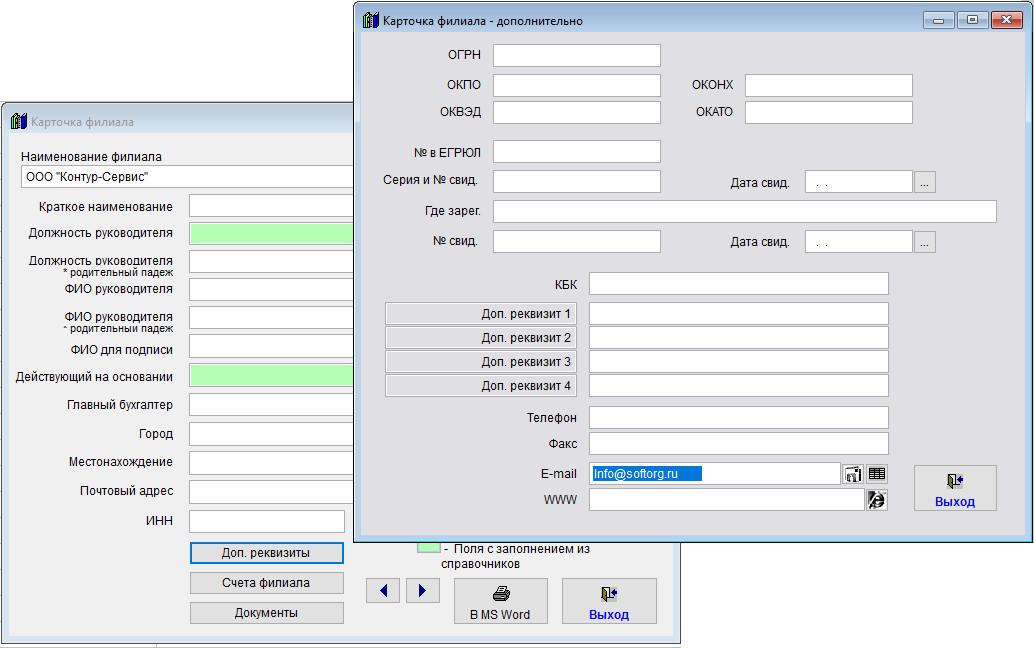The image size is (1034, 648).
Task: Focus the Факс input field
Action: point(739,444)
